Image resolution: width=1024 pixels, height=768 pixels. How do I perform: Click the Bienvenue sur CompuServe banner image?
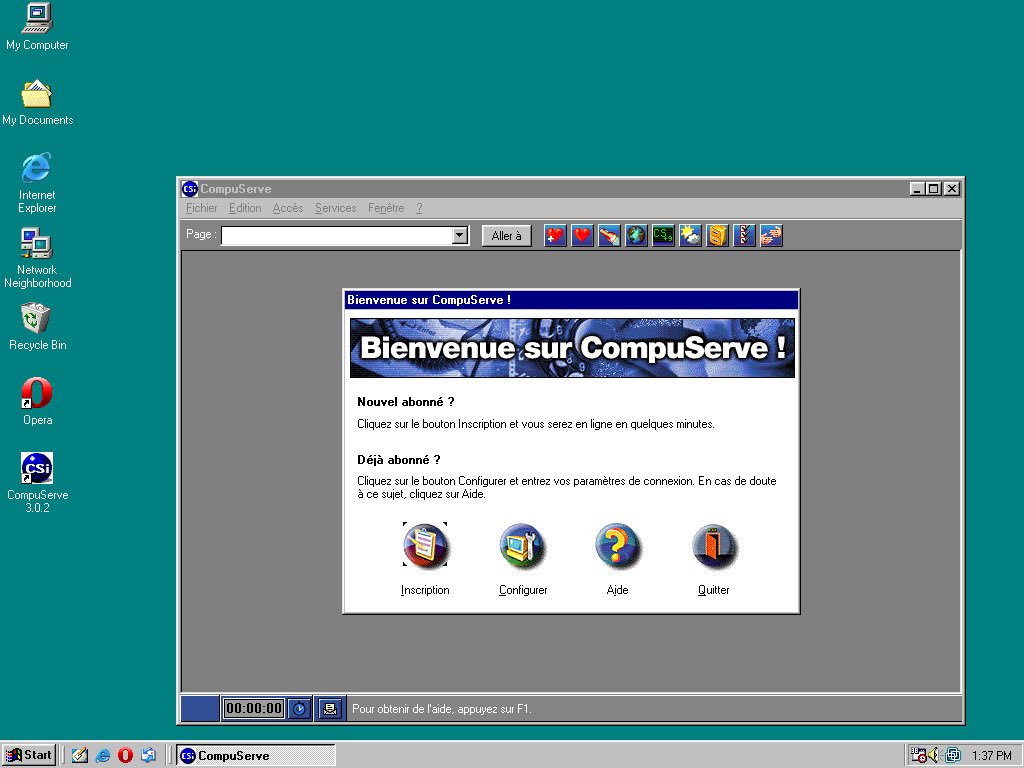pyautogui.click(x=572, y=348)
